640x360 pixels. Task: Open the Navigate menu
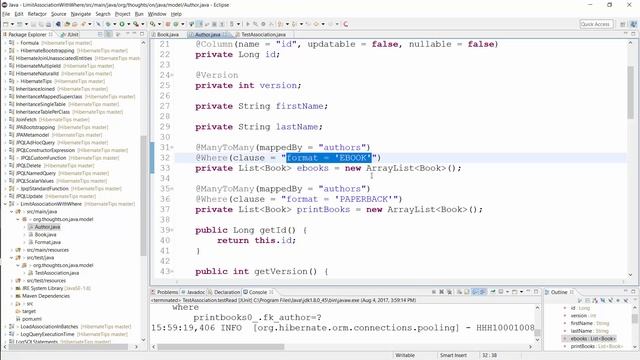[x=81, y=14]
